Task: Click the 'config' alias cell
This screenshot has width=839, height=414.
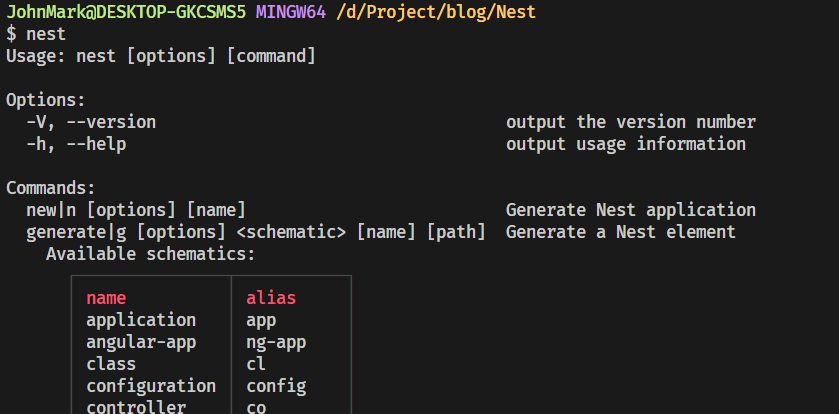Action: pos(276,386)
